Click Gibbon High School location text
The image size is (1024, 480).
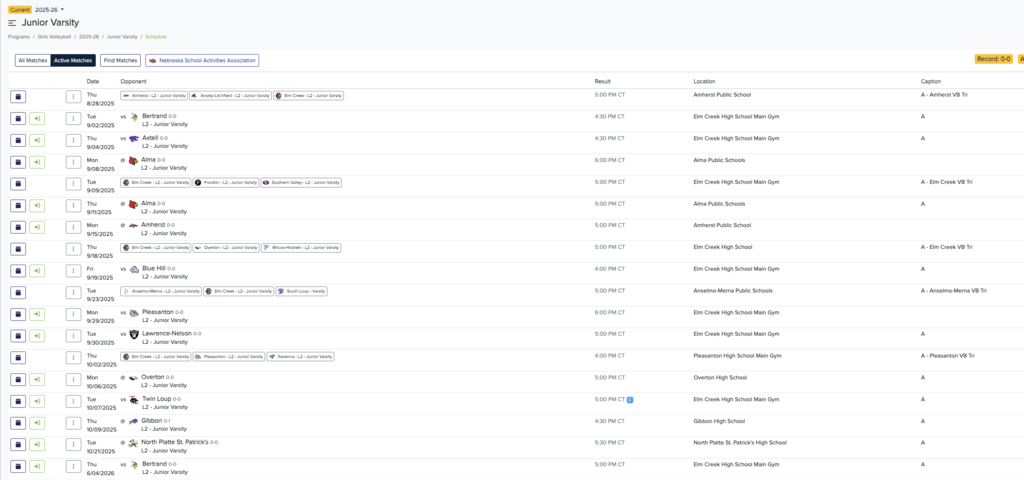tap(719, 421)
